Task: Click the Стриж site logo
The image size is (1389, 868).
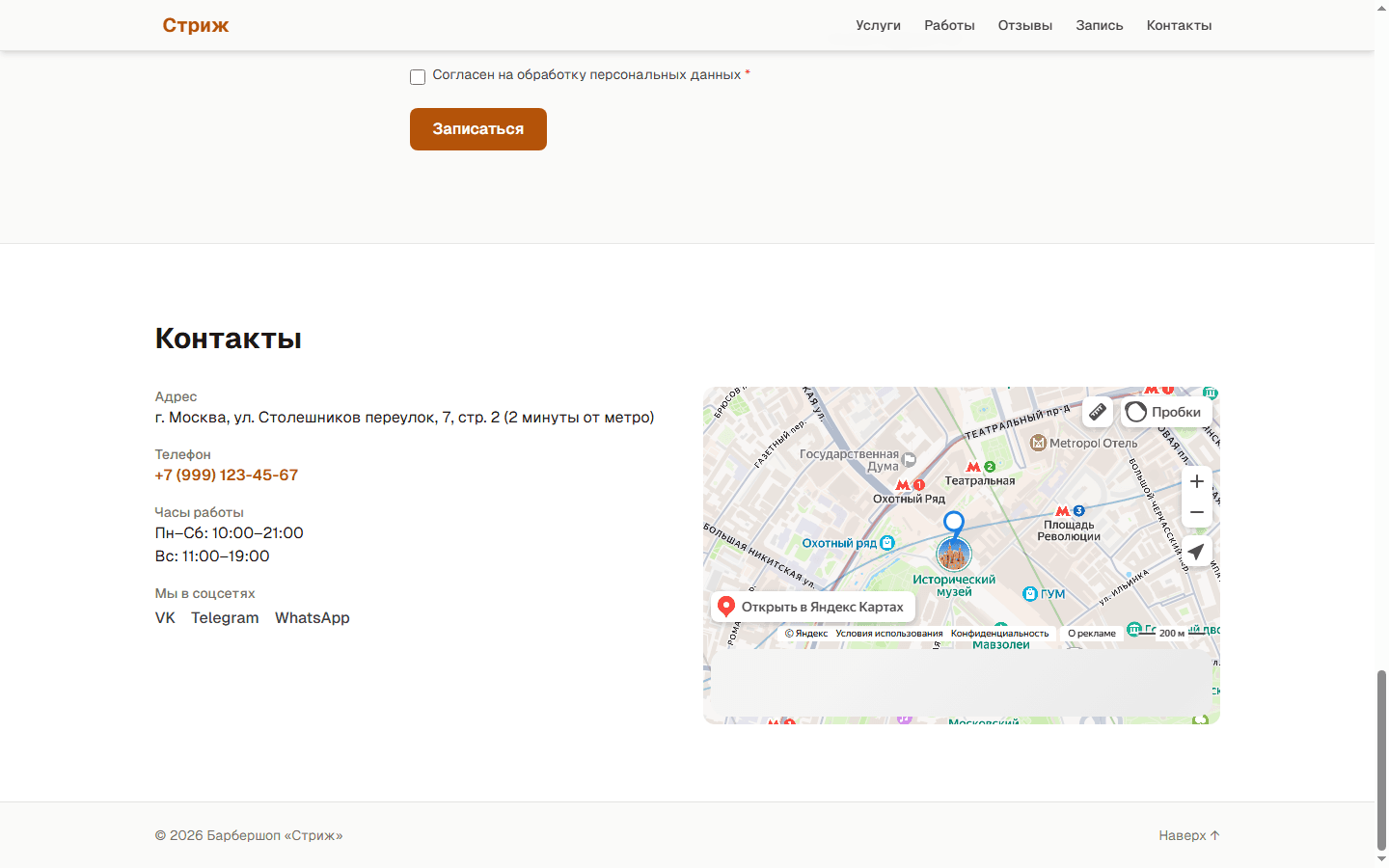Action: pos(196,25)
